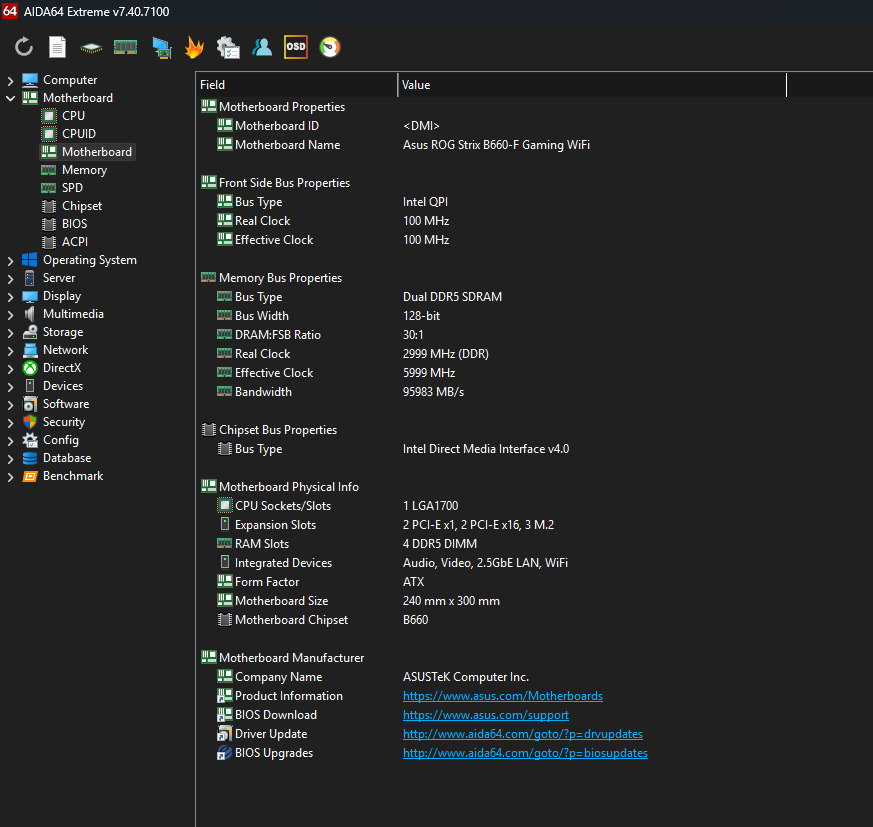Screen dimensions: 873x827
Task: Open preferences gear checklist icon
Action: point(228,47)
